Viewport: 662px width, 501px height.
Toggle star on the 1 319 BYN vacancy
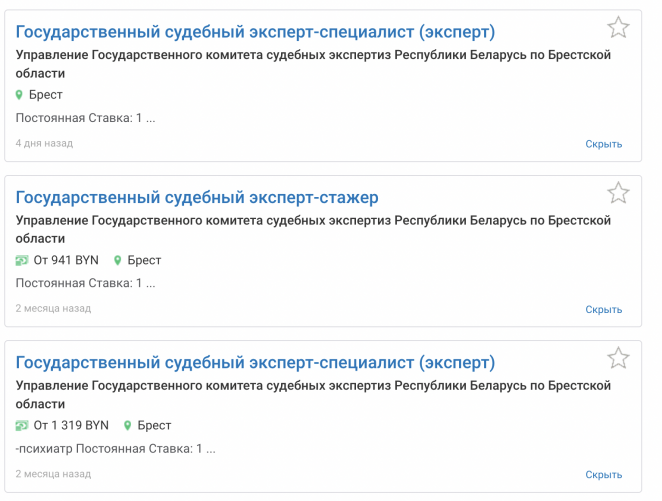[x=618, y=358]
